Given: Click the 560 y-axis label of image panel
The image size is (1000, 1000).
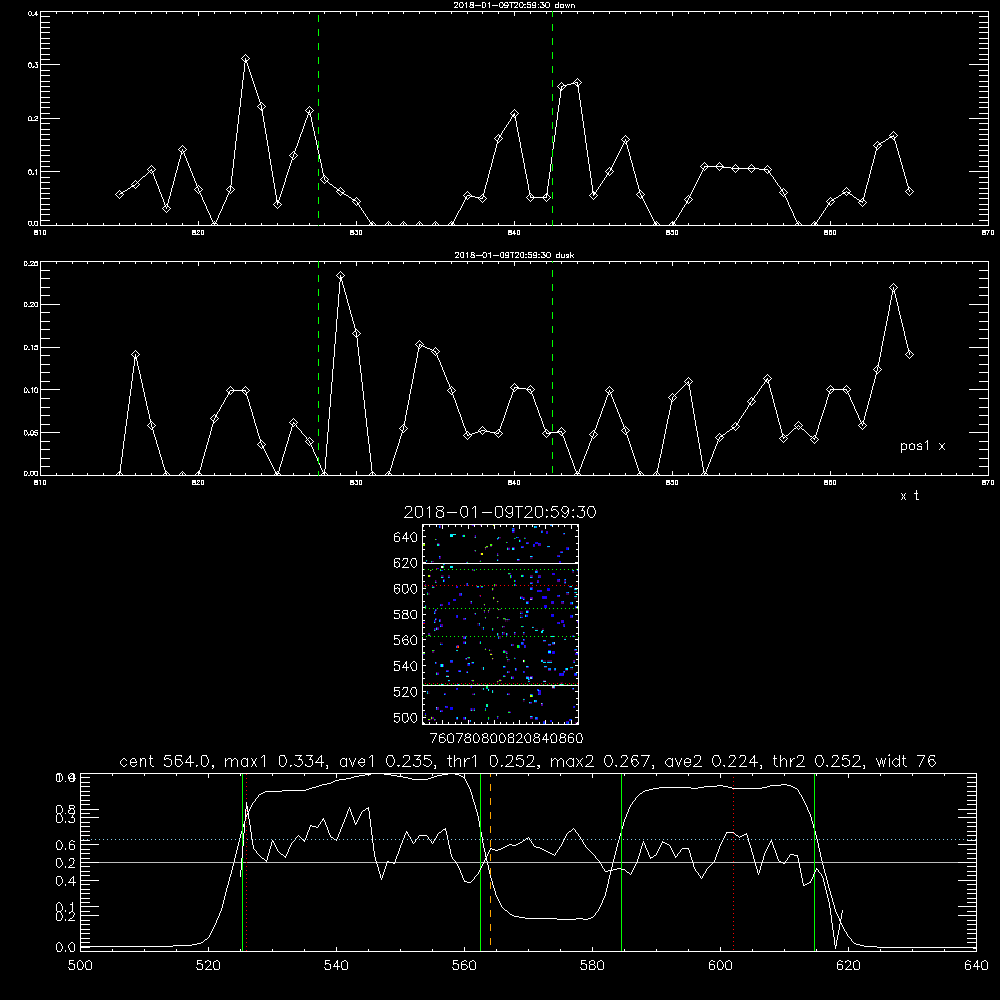Looking at the screenshot, I should click(x=406, y=640).
